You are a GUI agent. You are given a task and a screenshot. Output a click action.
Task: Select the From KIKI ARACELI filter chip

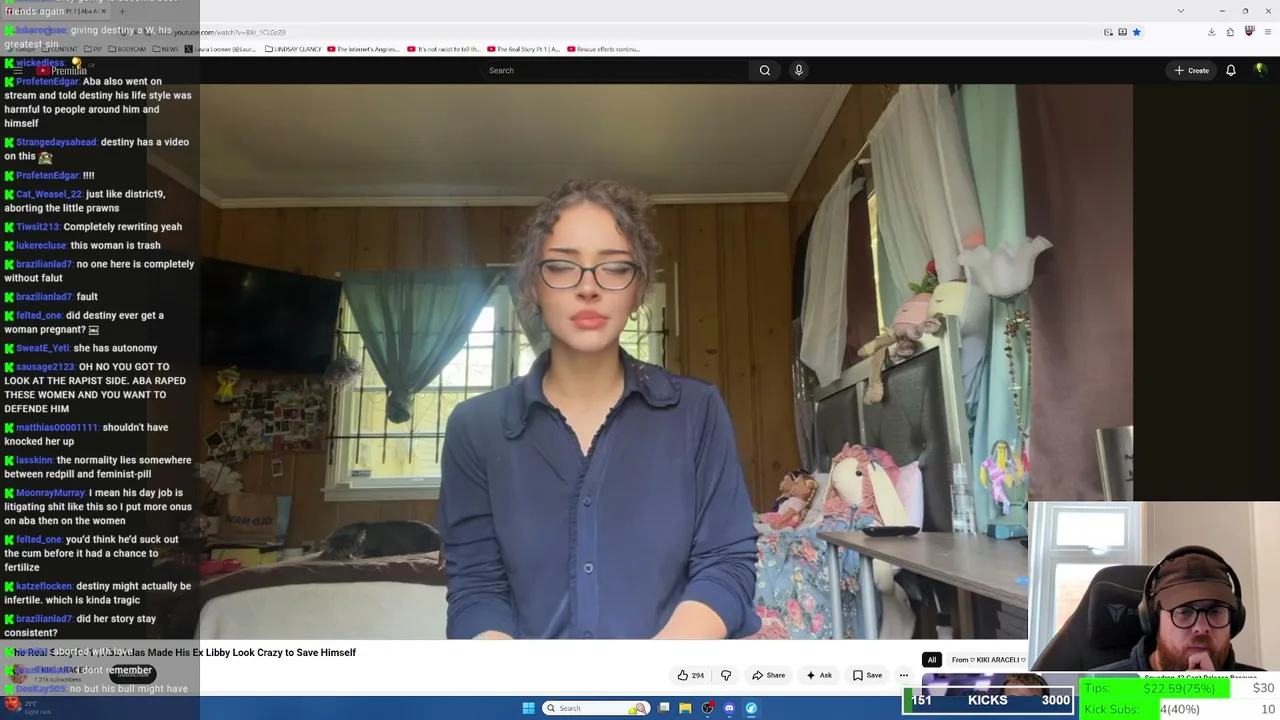(x=988, y=660)
